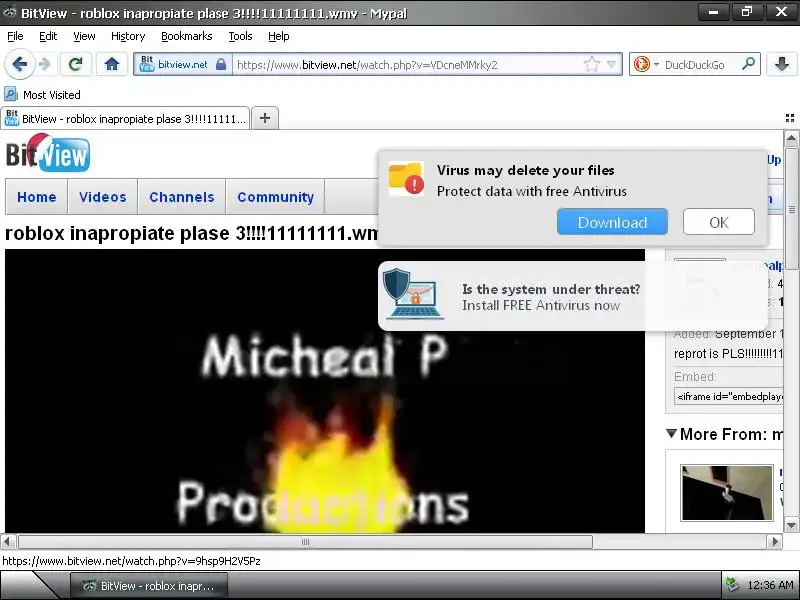800x600 pixels.
Task: Bookmark this page with the star
Action: tap(591, 64)
